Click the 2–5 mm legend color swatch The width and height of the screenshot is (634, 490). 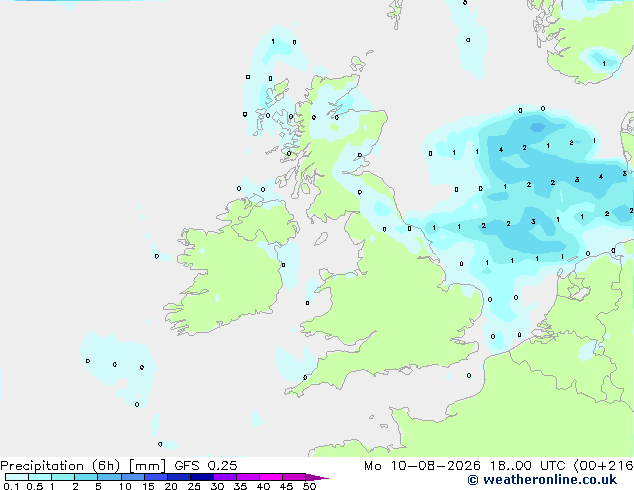click(x=86, y=477)
